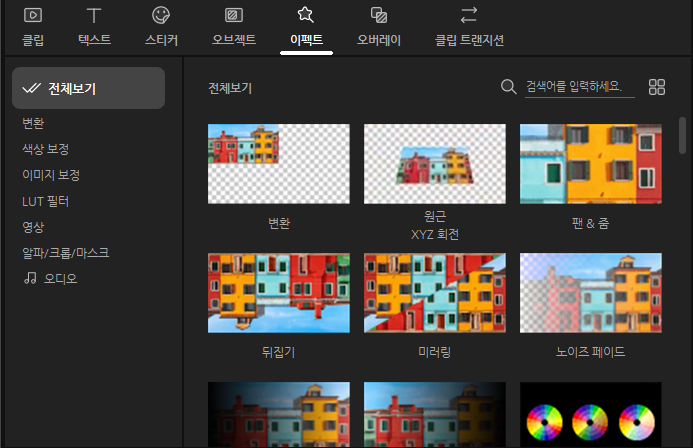The image size is (693, 448).
Task: Open the 클립 tab icon
Action: 33,16
